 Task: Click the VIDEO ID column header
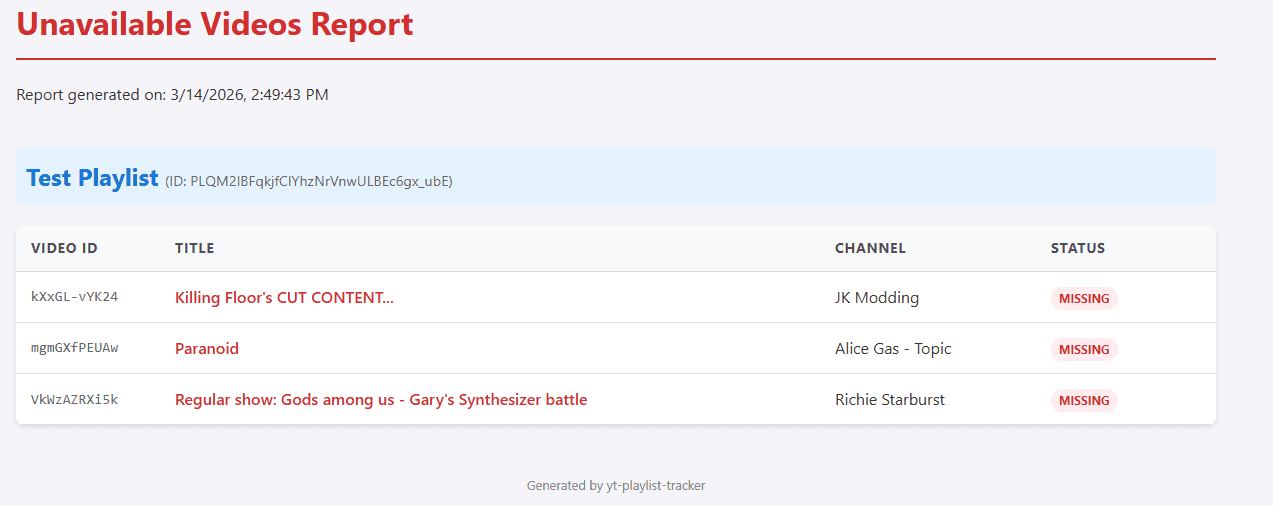point(64,248)
